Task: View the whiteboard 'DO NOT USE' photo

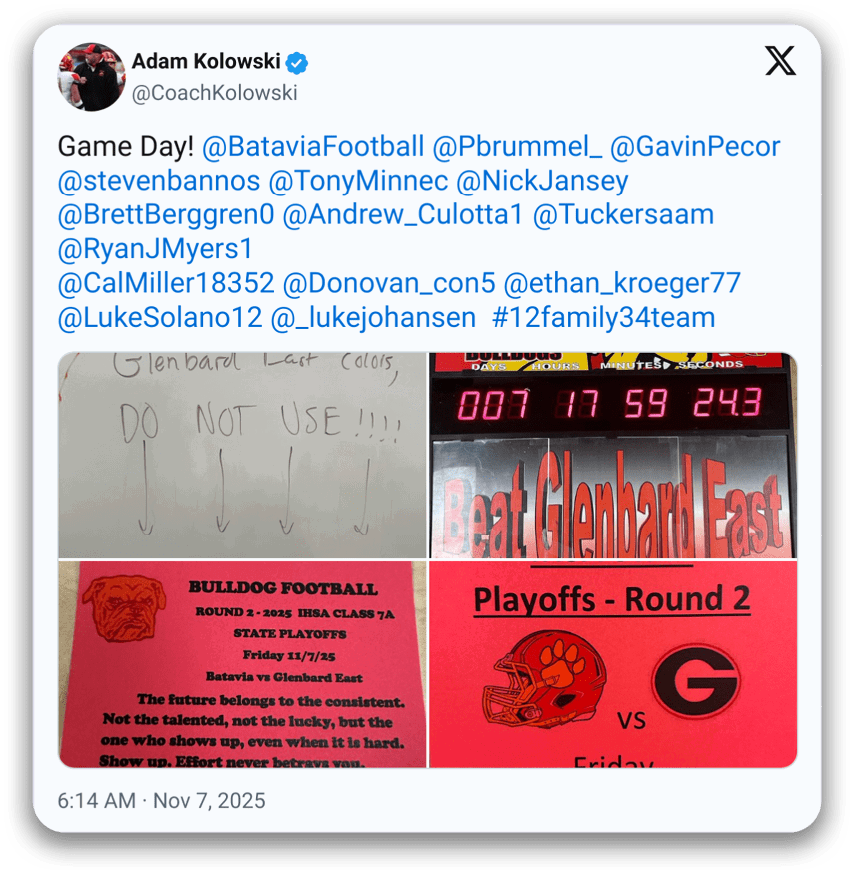Action: click(242, 454)
